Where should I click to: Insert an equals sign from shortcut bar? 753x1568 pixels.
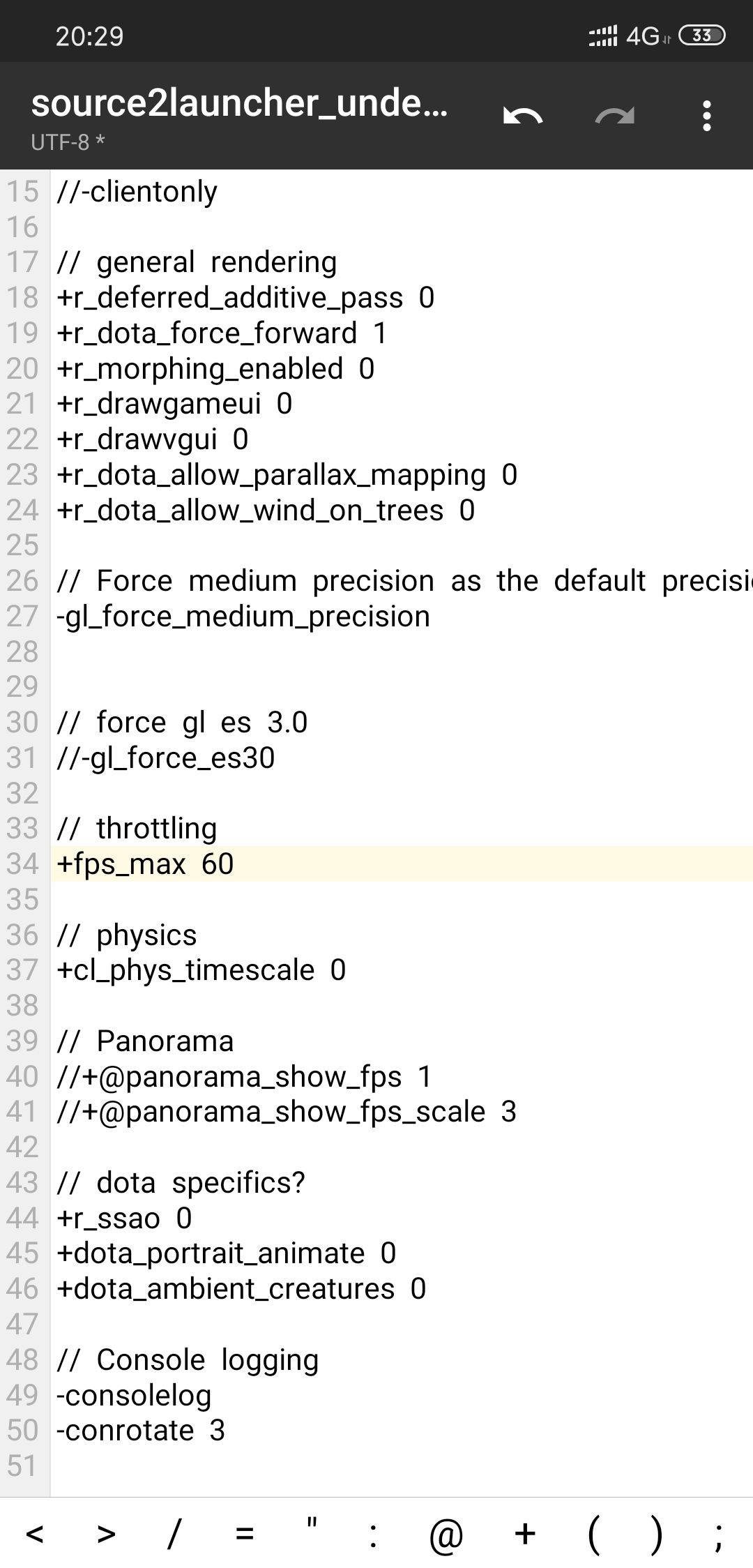244,1533
